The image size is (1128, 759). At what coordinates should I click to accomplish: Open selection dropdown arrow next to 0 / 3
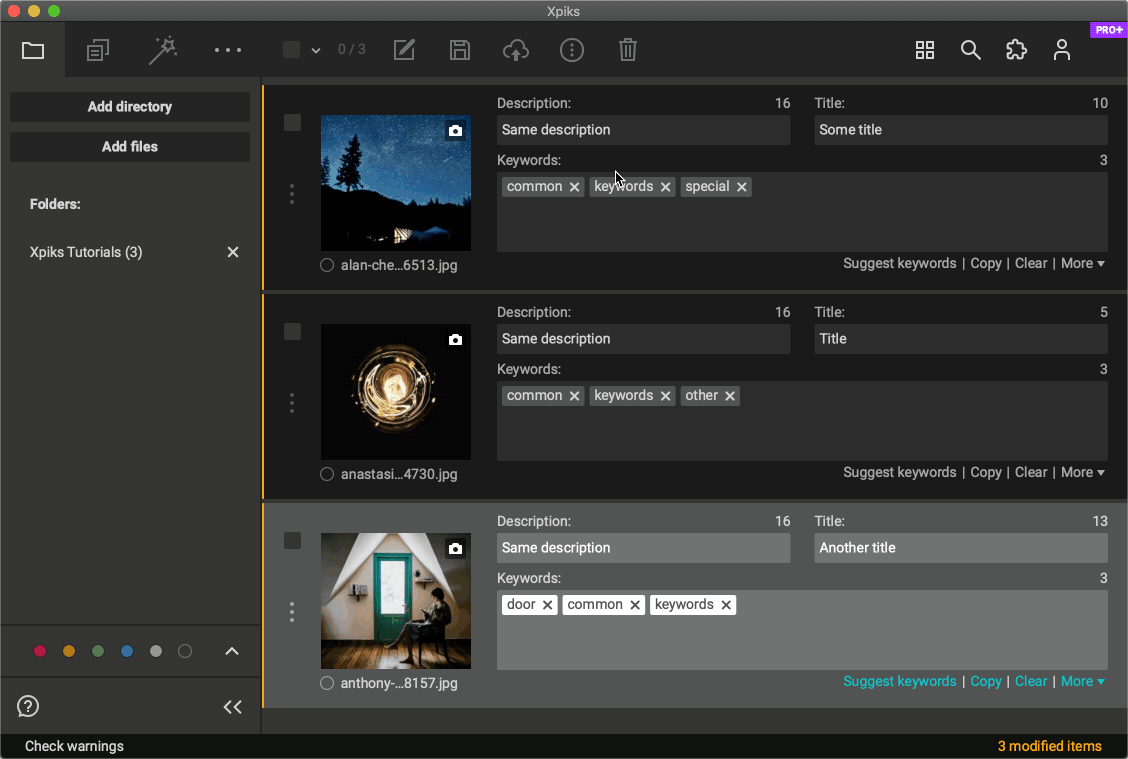pos(316,50)
